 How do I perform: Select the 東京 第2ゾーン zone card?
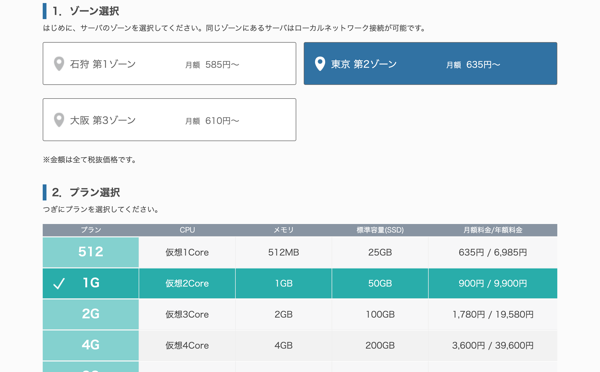point(430,64)
